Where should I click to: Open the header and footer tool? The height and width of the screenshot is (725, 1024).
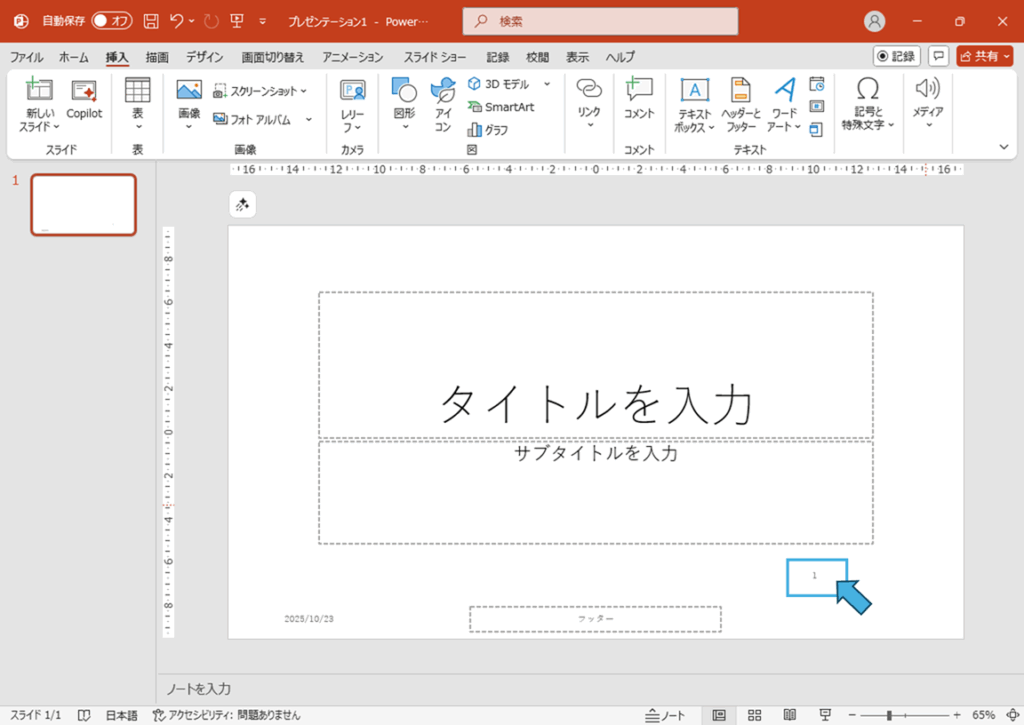pyautogui.click(x=741, y=105)
